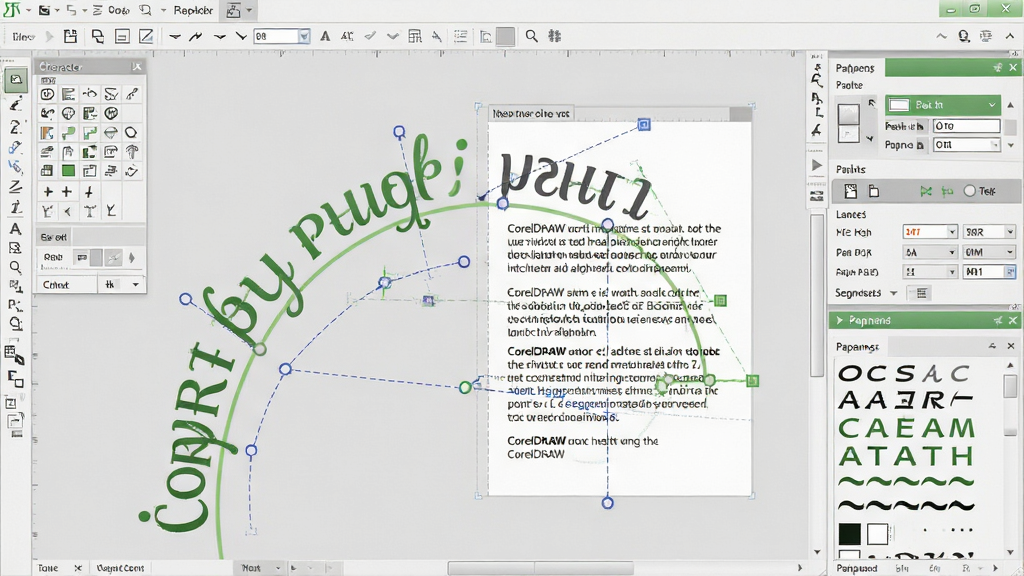Click the Paths value input field

(x=966, y=126)
